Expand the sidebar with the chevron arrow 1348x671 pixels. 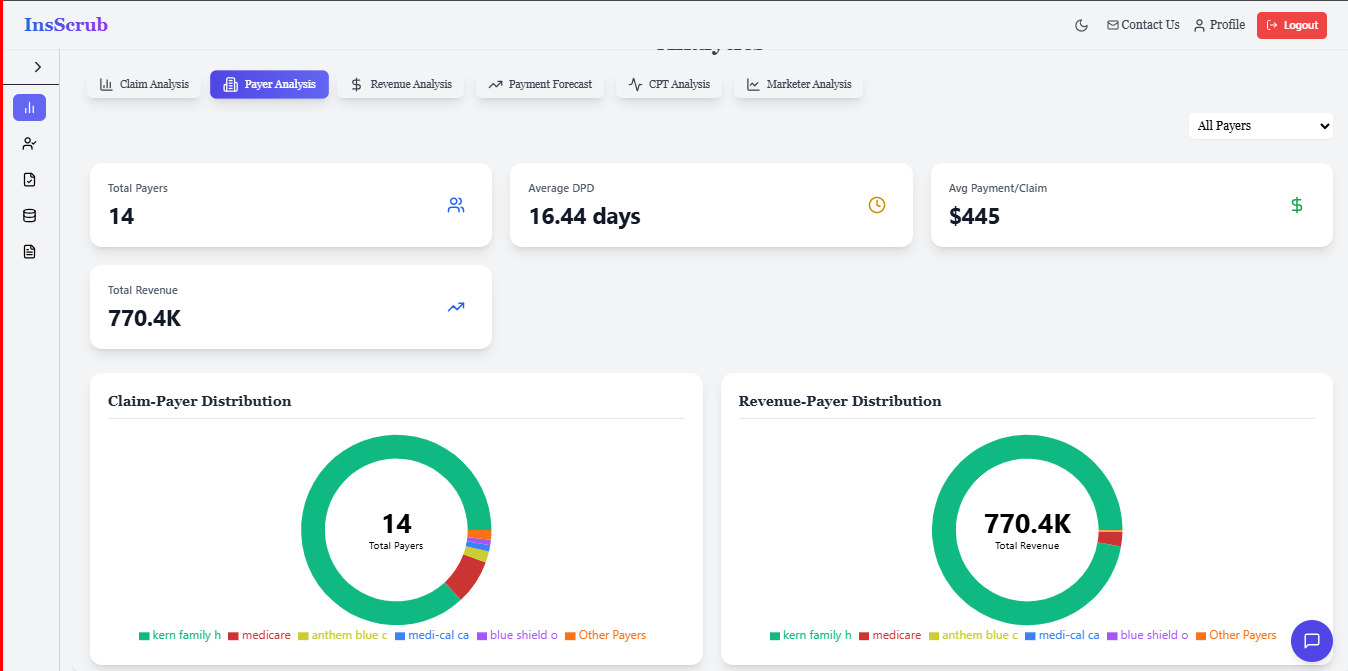37,67
